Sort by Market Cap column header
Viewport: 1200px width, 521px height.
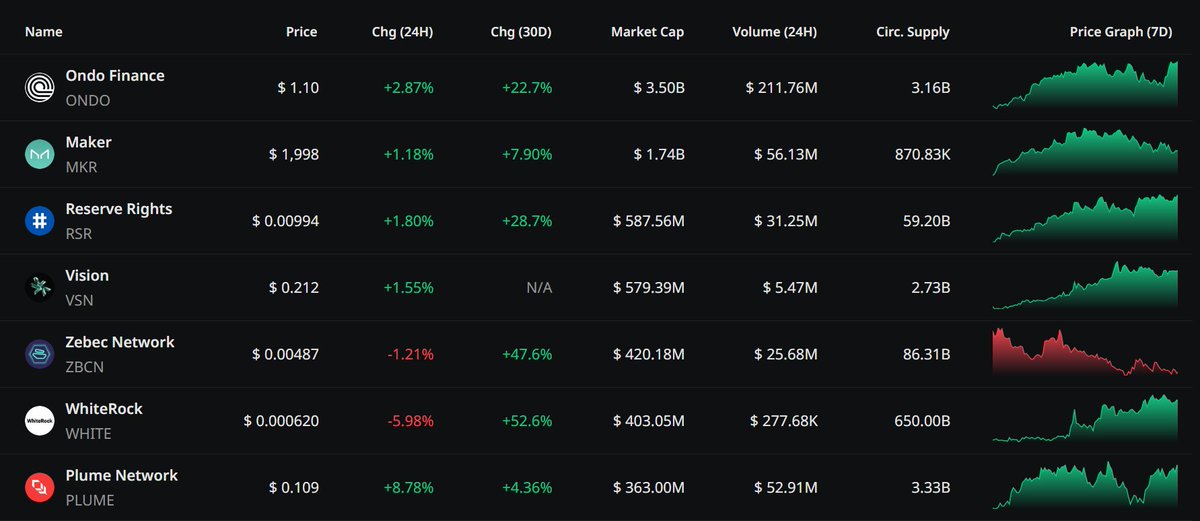coord(648,32)
